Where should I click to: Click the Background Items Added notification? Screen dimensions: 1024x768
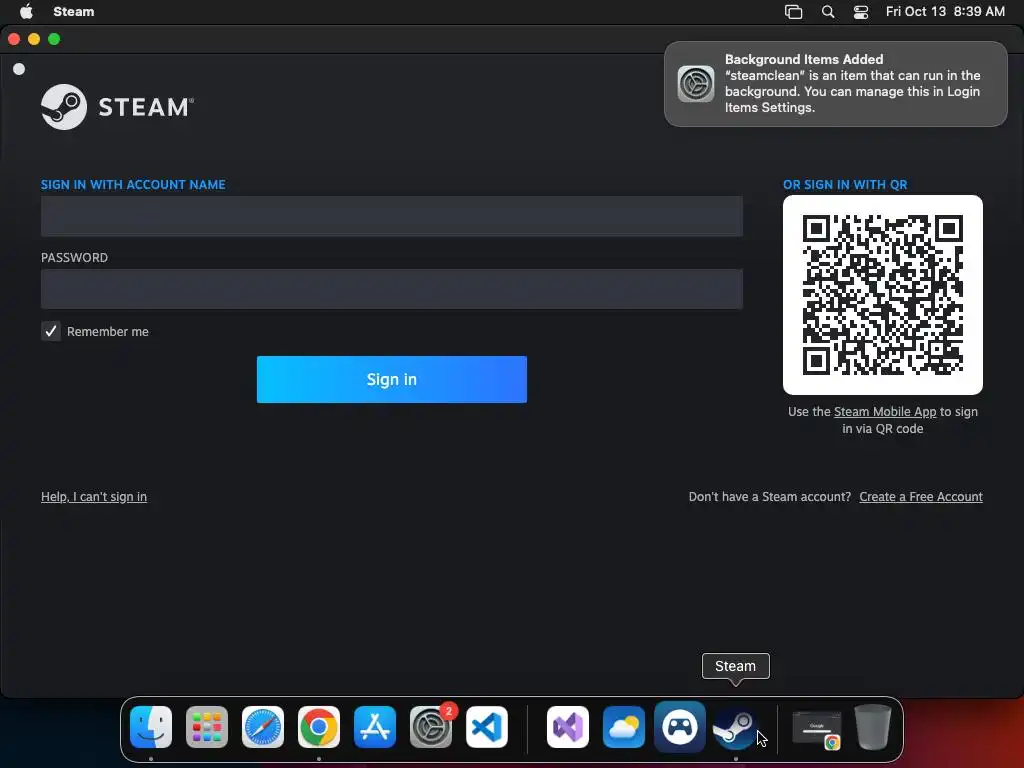click(x=836, y=84)
